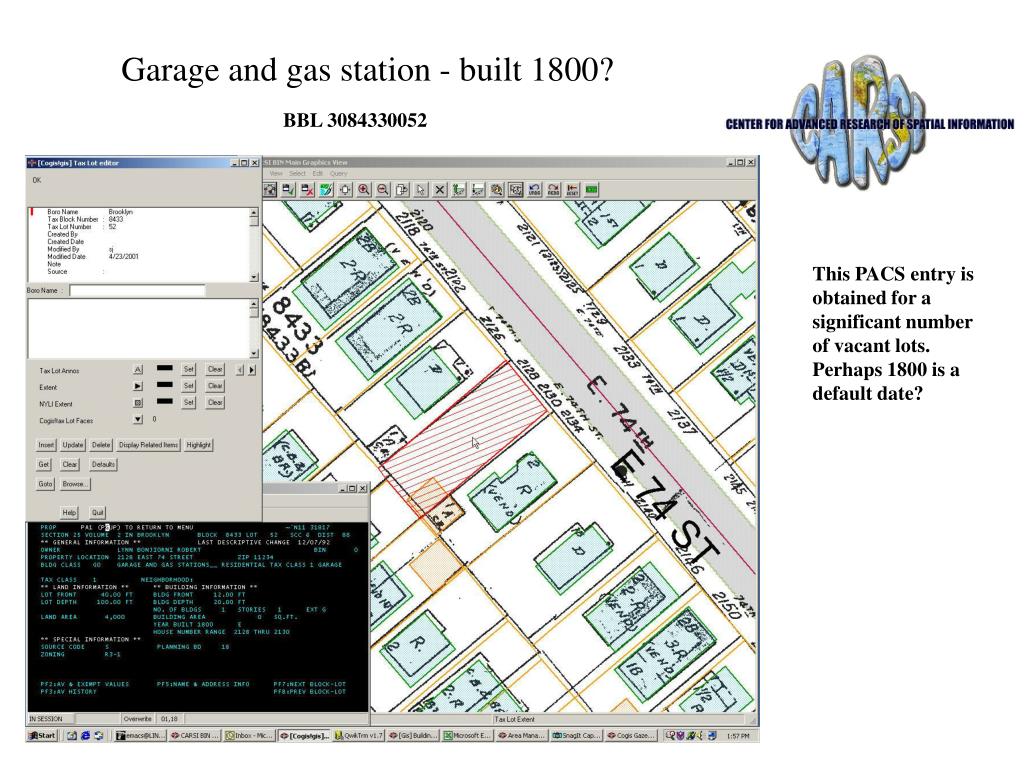1024x768 pixels.
Task: Click the Insert button
Action: [x=46, y=445]
